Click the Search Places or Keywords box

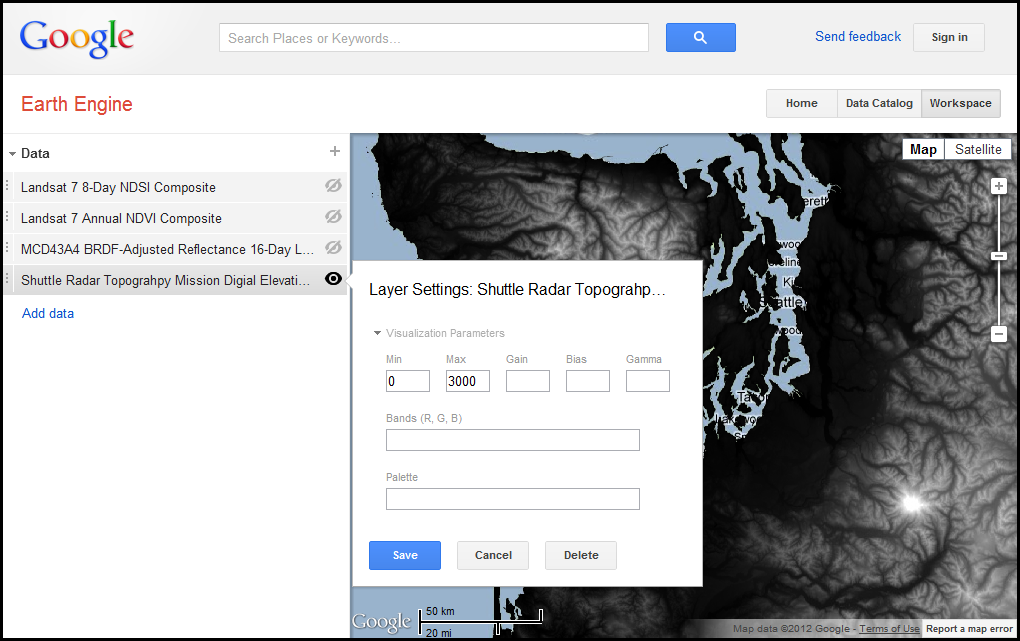tap(434, 38)
